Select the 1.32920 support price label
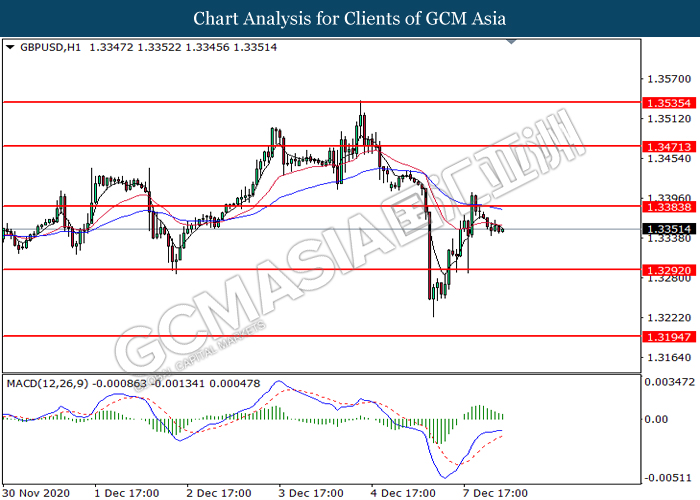Screen dimensions: 700x500 [x=669, y=270]
